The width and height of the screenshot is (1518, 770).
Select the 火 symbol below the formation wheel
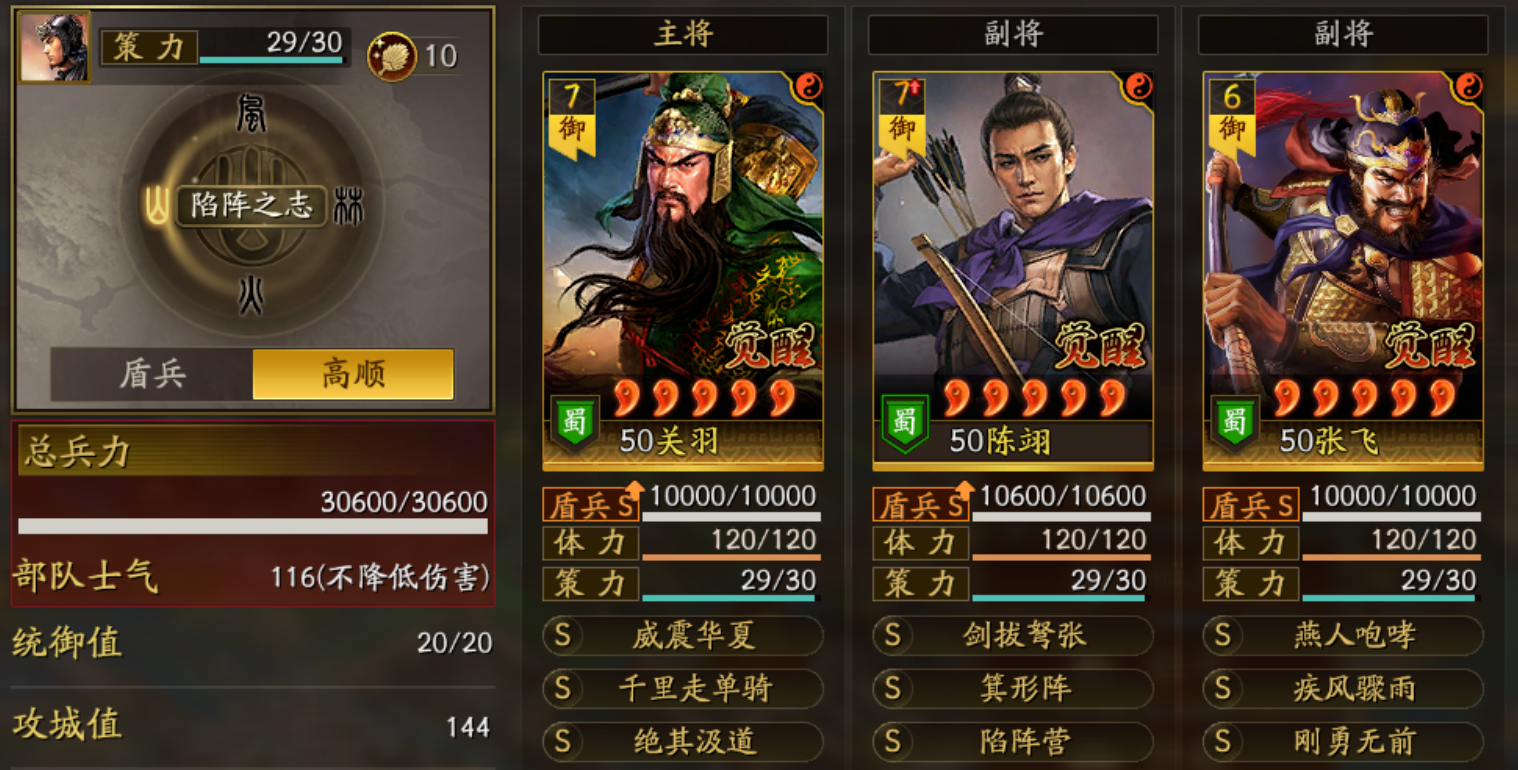[x=250, y=295]
